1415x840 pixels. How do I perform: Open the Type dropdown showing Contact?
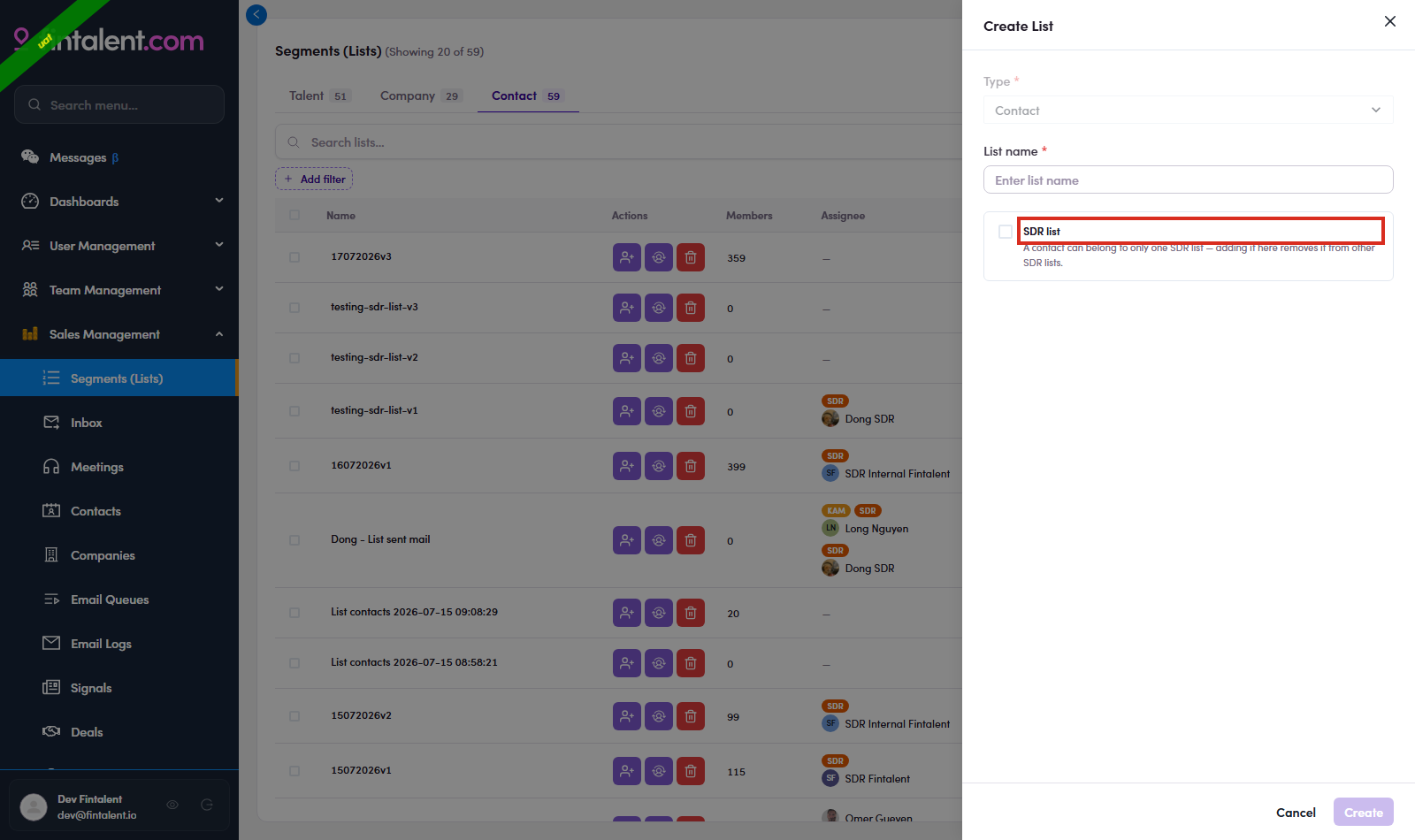[x=1188, y=110]
